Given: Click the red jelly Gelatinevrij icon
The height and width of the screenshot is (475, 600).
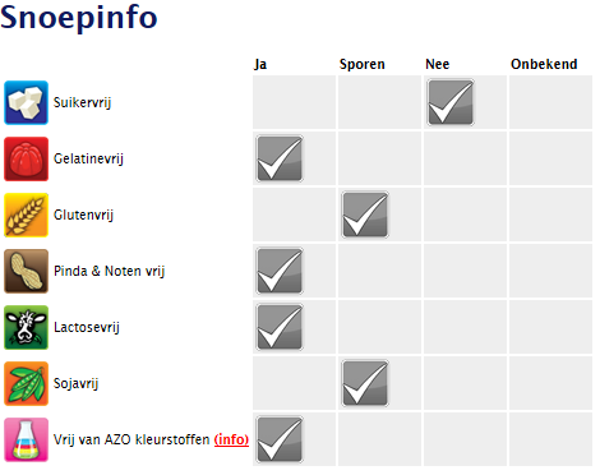Looking at the screenshot, I should tap(26, 158).
